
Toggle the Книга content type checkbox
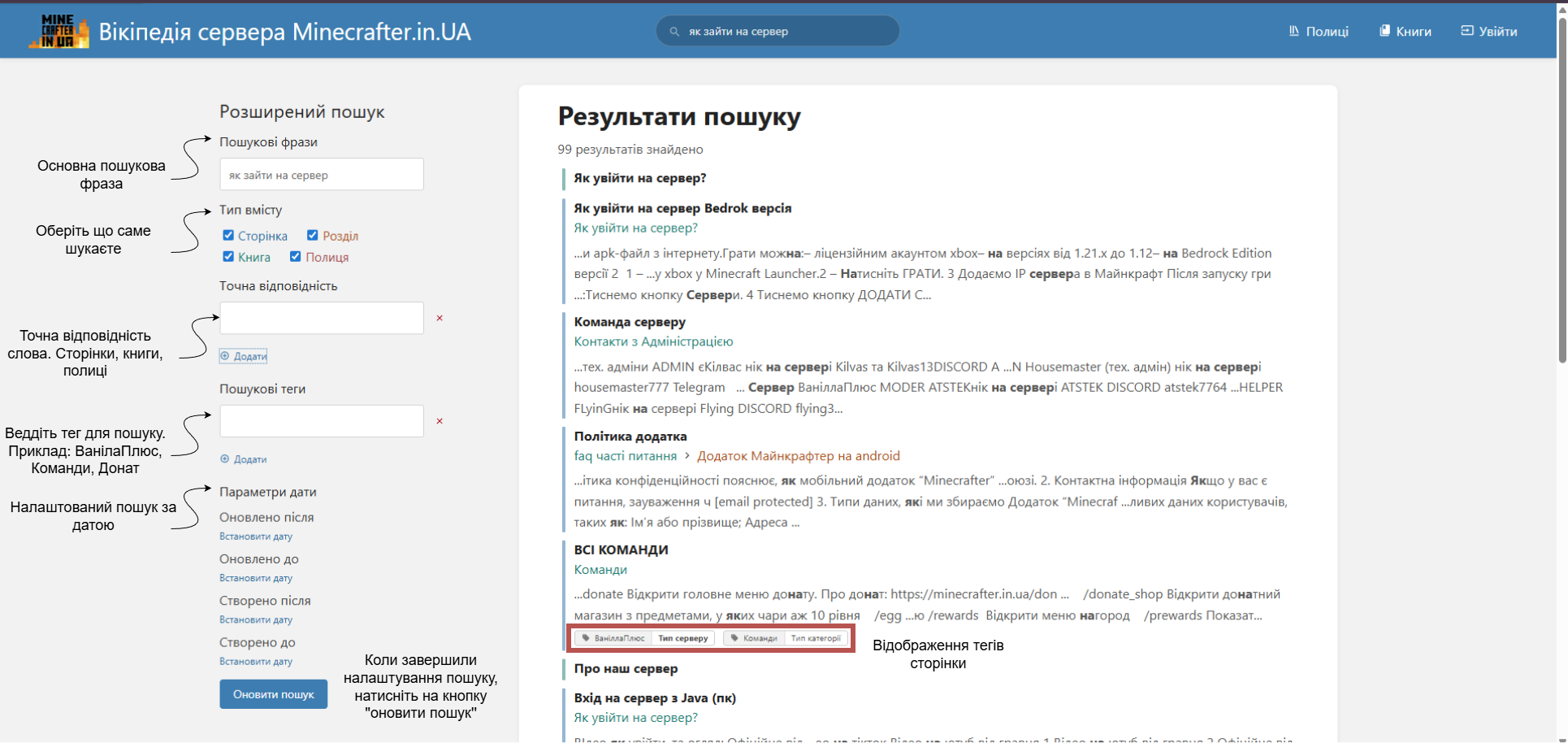(x=228, y=257)
